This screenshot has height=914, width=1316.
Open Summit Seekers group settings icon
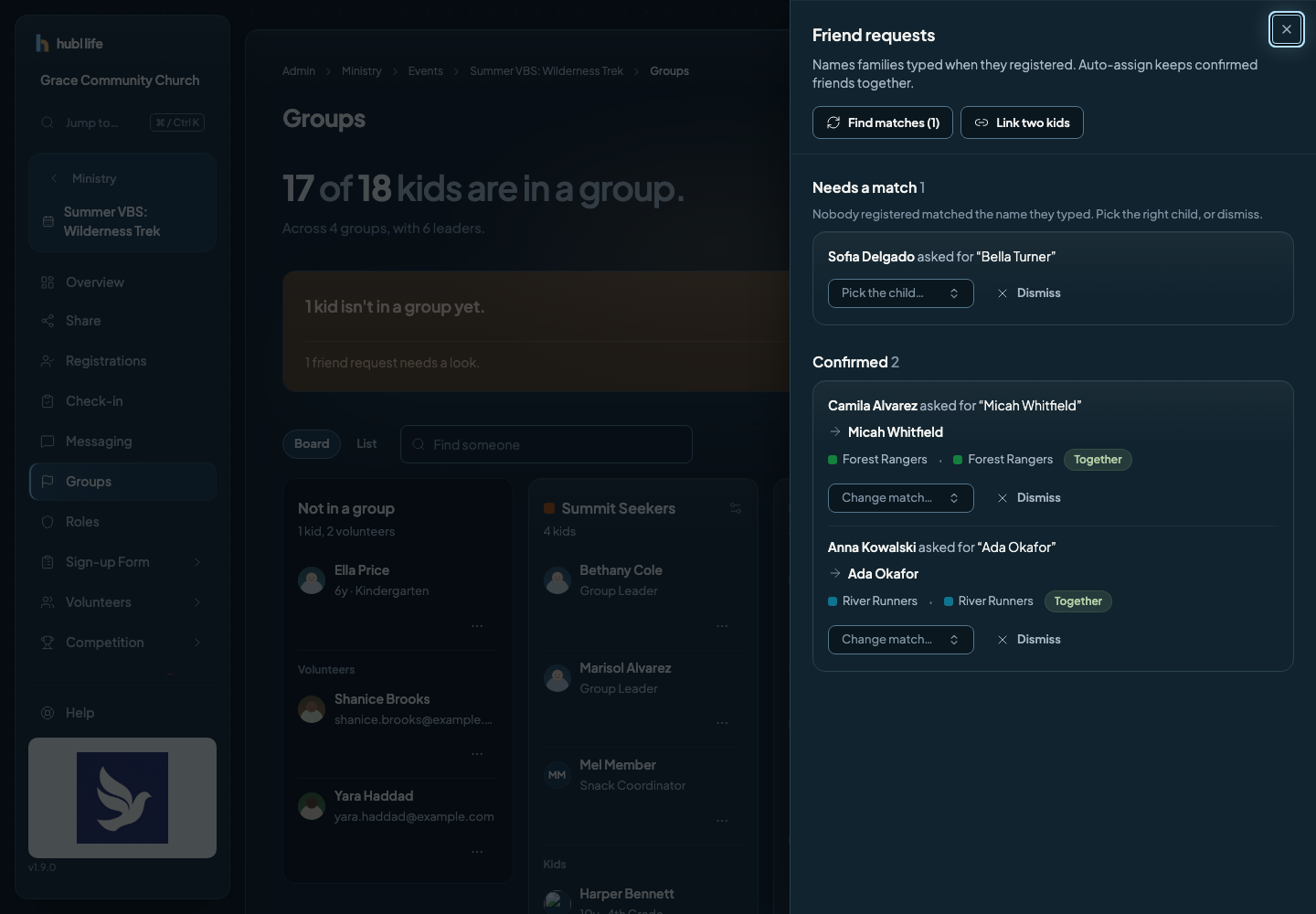[x=736, y=508]
